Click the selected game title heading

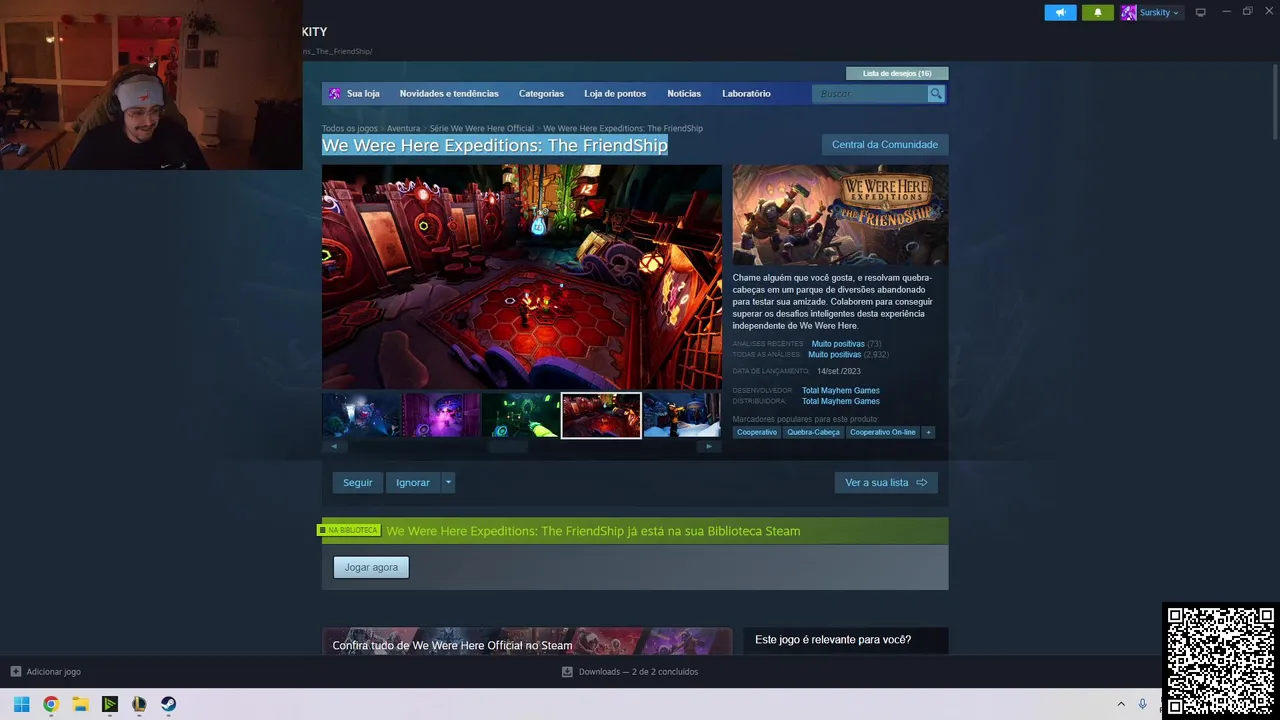[x=495, y=146]
